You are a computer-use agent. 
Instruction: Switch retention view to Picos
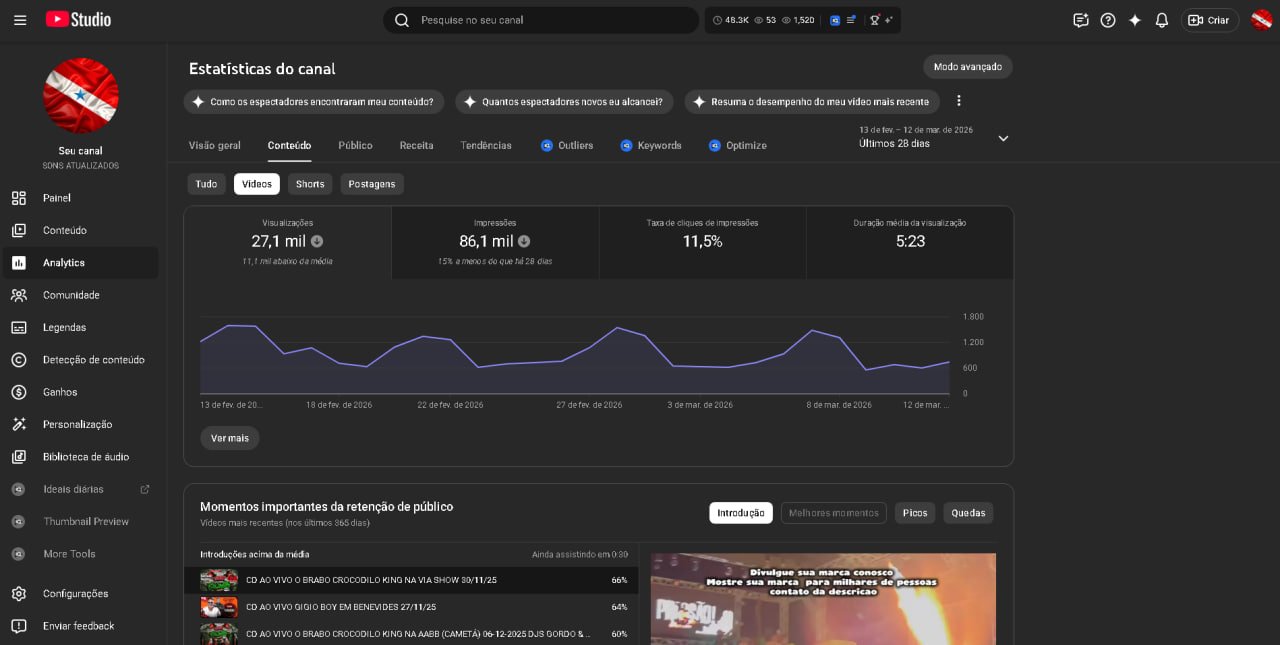click(x=914, y=513)
